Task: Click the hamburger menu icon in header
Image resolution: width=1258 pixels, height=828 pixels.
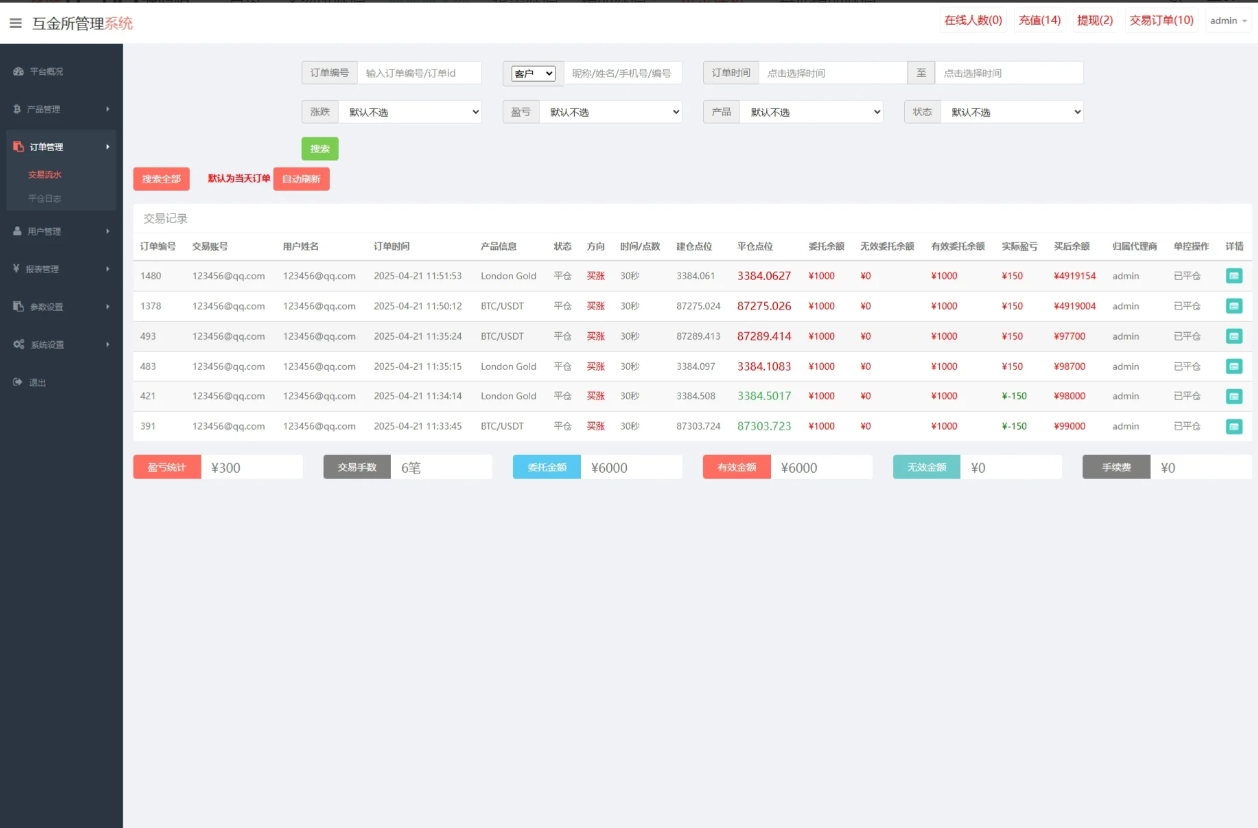Action: click(x=15, y=23)
